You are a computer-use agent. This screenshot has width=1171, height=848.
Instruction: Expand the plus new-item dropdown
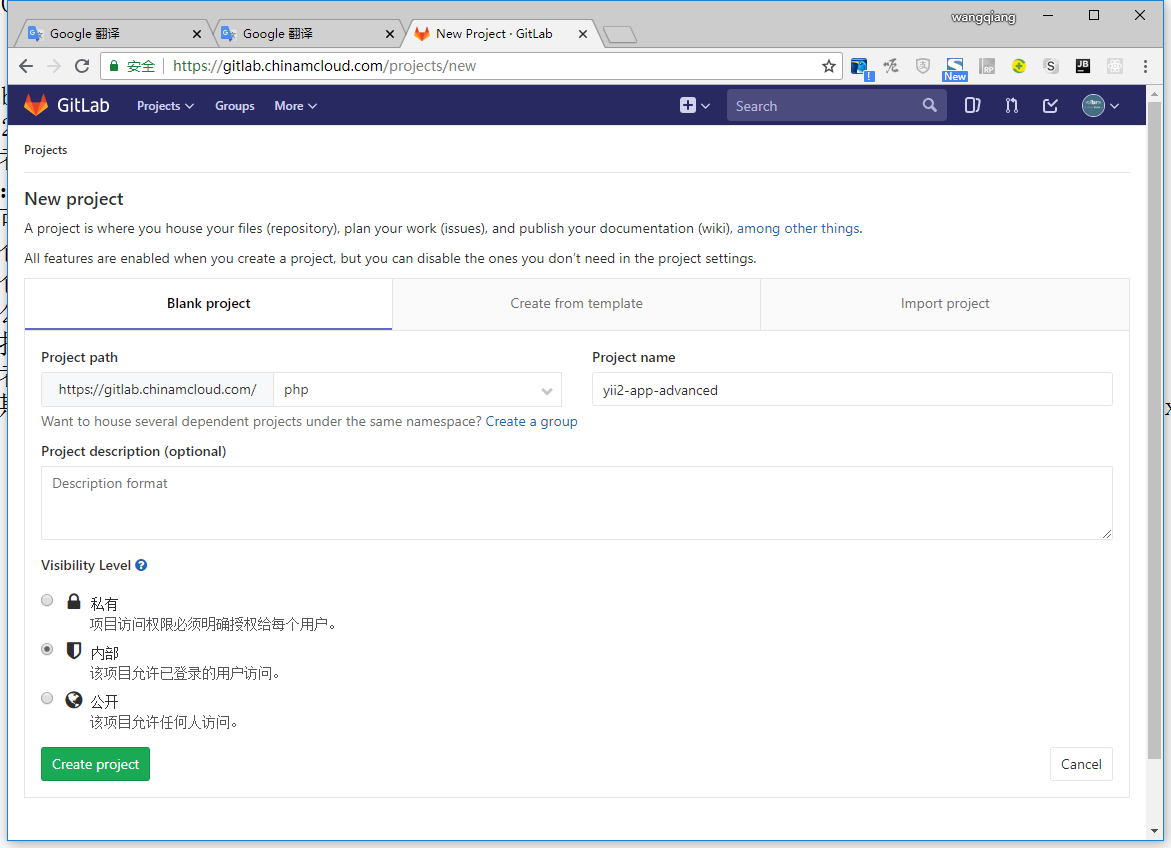(x=694, y=105)
